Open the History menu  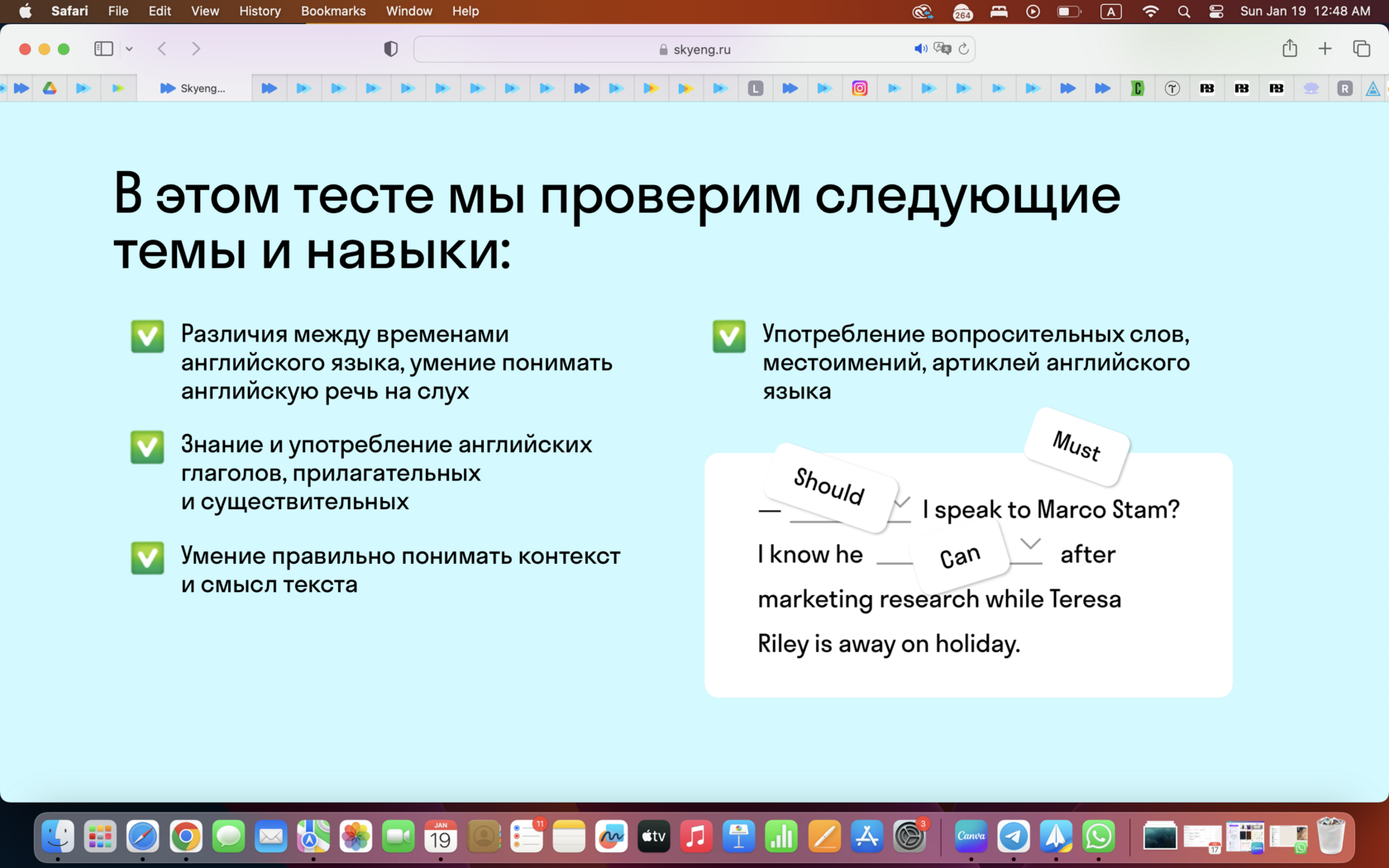click(260, 11)
